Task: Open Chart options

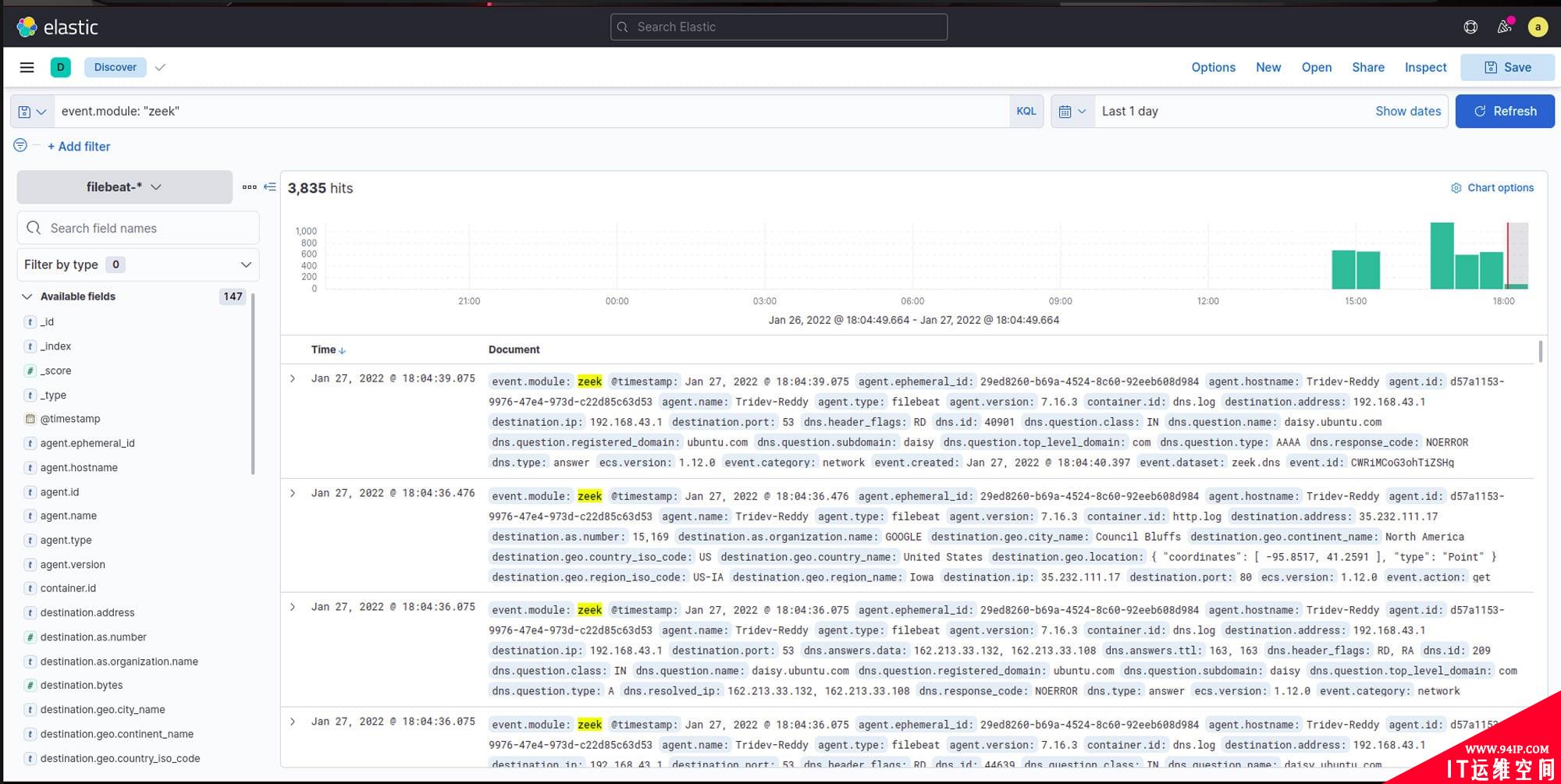Action: pyautogui.click(x=1492, y=188)
